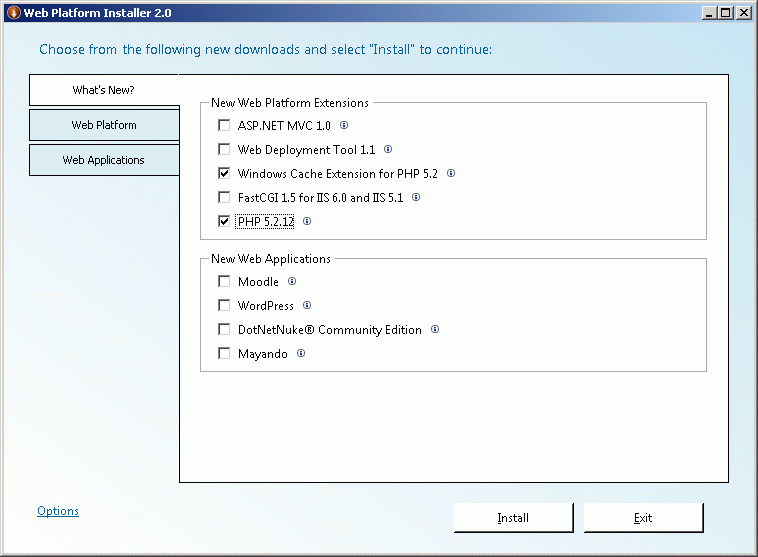758x557 pixels.
Task: Minimize the Web Platform Installer window
Action: [x=709, y=13]
